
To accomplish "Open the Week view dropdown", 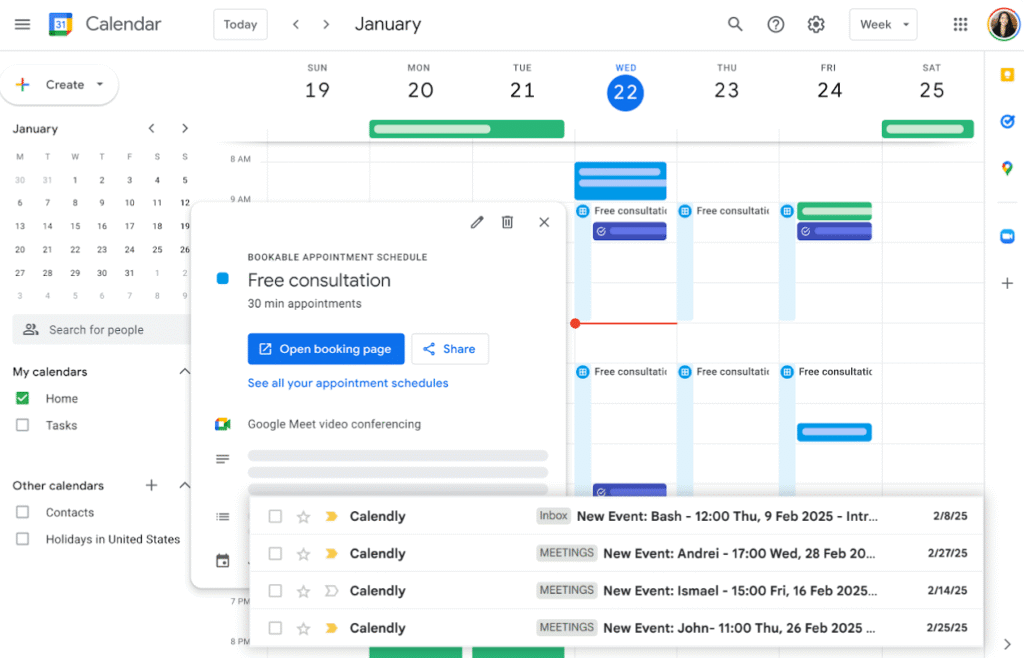I will pyautogui.click(x=883, y=24).
